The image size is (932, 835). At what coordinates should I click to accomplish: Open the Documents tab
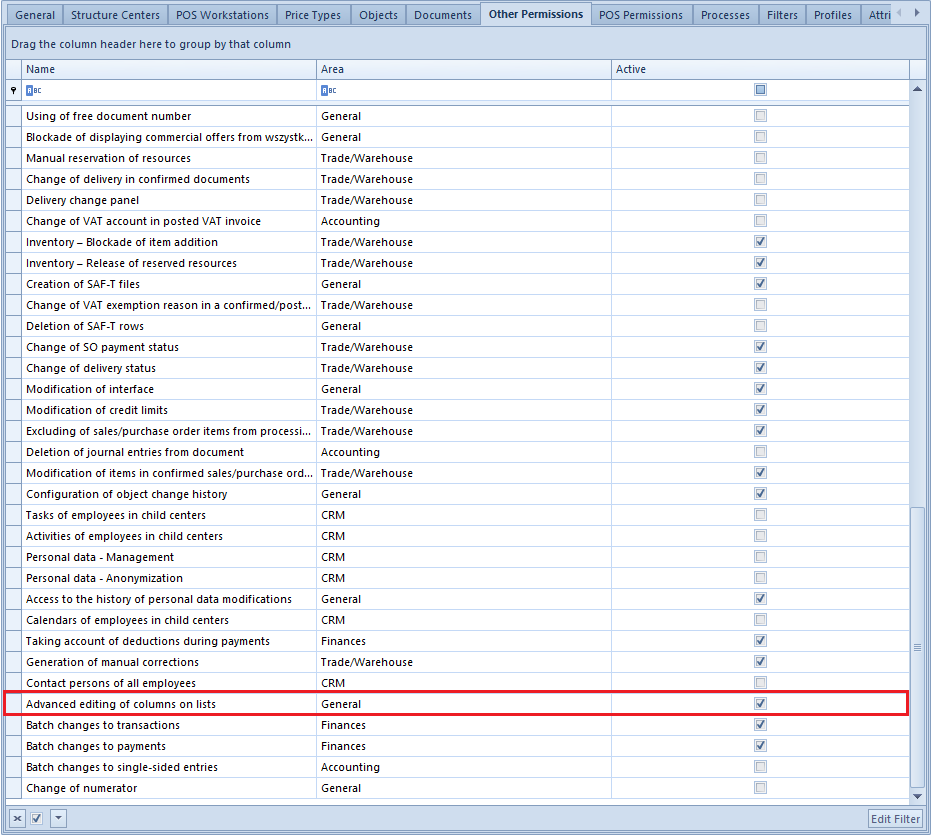coord(443,15)
